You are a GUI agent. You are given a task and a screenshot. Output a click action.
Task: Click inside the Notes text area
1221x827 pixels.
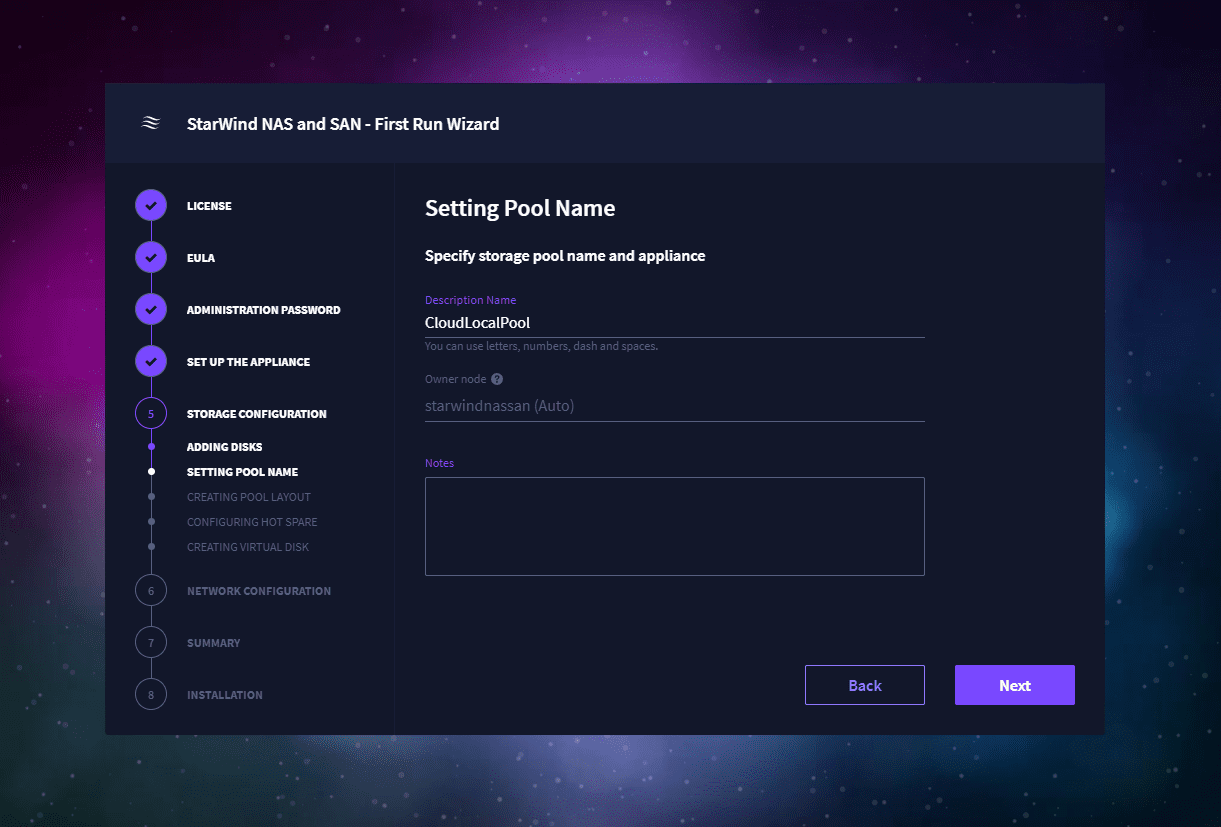(675, 526)
